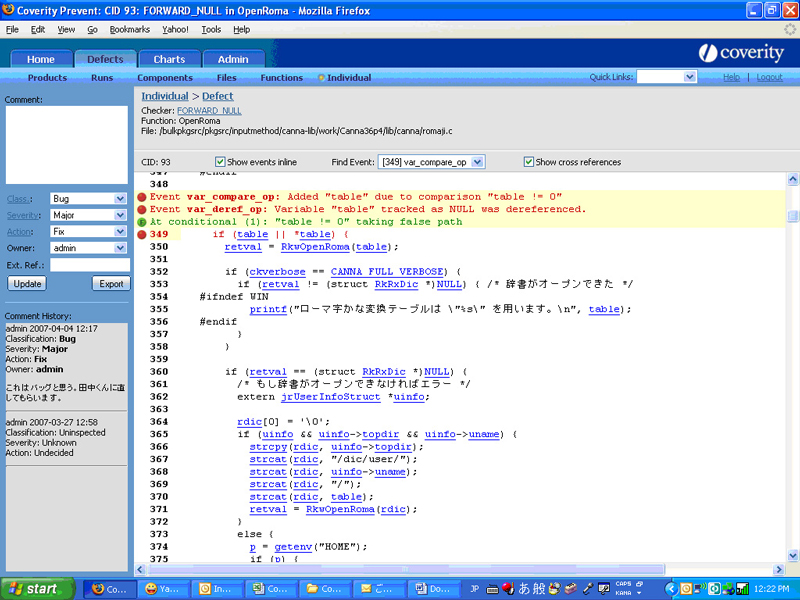Click the green marker beside 'At conditional (1)'
The image size is (800, 600).
(x=142, y=222)
